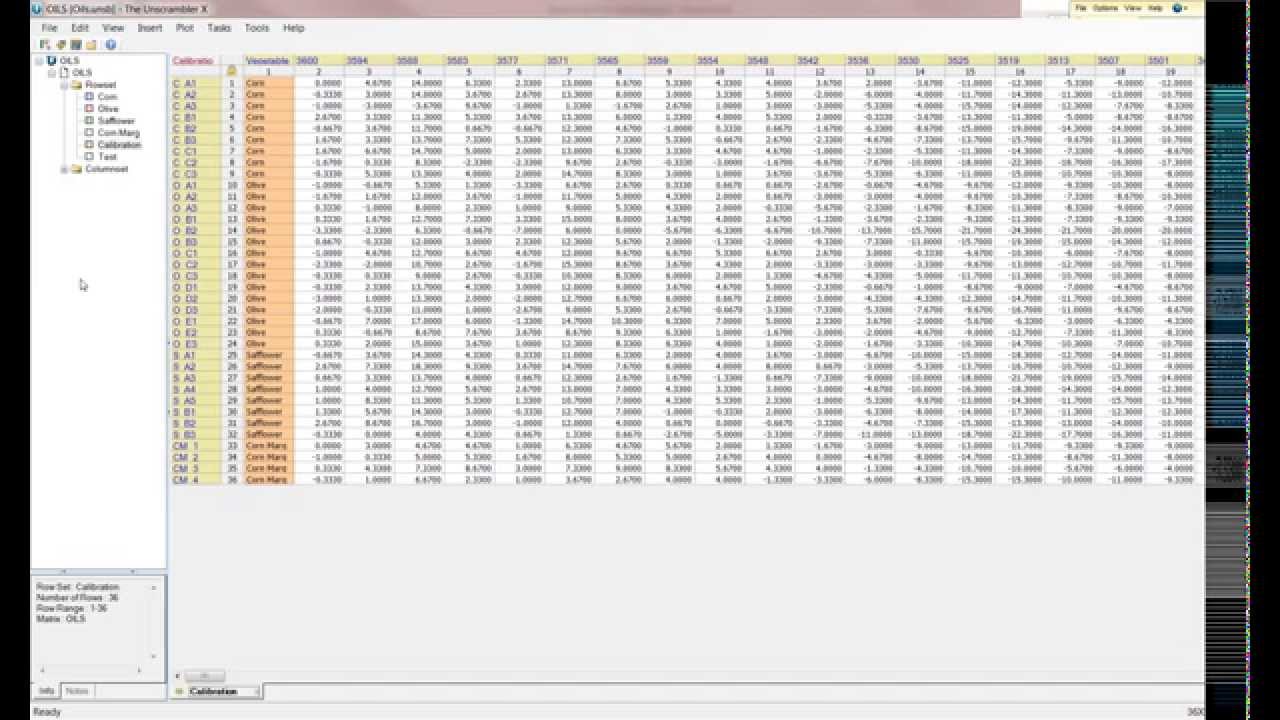The height and width of the screenshot is (720, 1280).
Task: Open View menu in top-right recorder toolbar
Action: click(1132, 8)
